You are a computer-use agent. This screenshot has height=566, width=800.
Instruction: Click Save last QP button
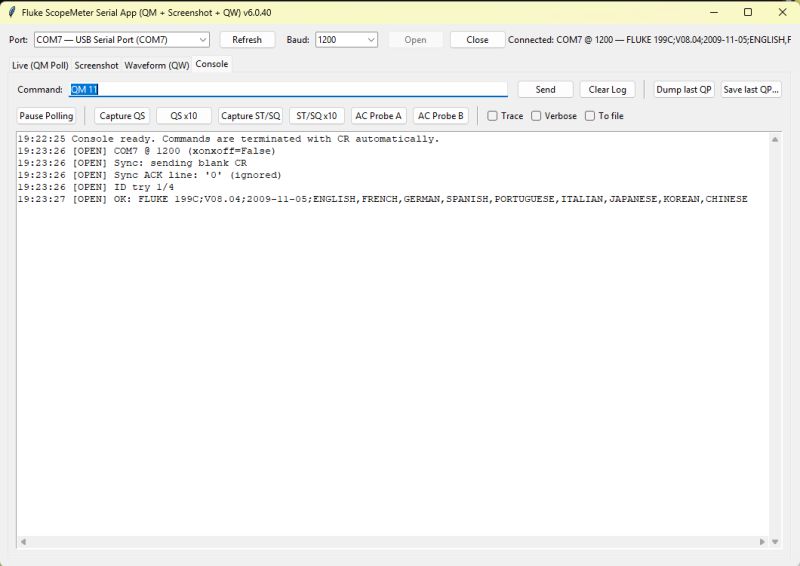coord(751,89)
